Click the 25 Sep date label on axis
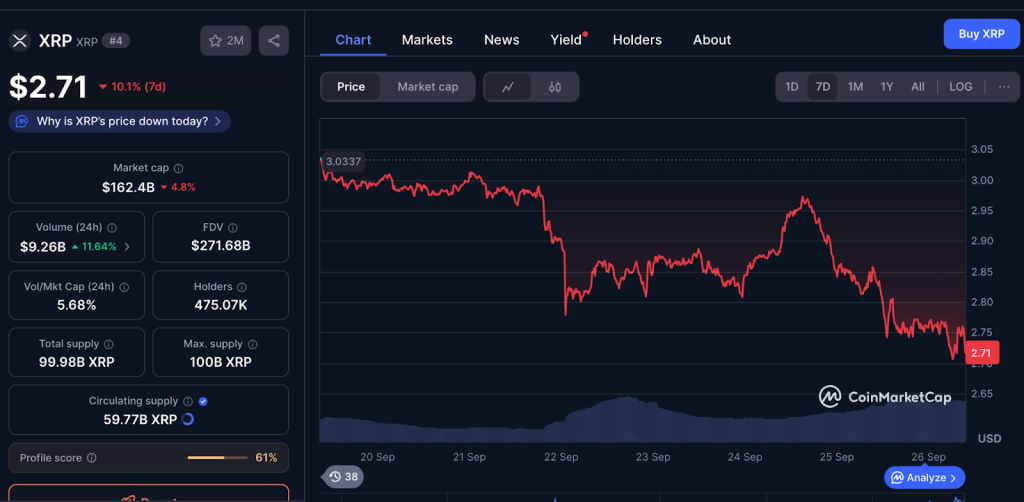This screenshot has width=1024, height=502. [836, 457]
